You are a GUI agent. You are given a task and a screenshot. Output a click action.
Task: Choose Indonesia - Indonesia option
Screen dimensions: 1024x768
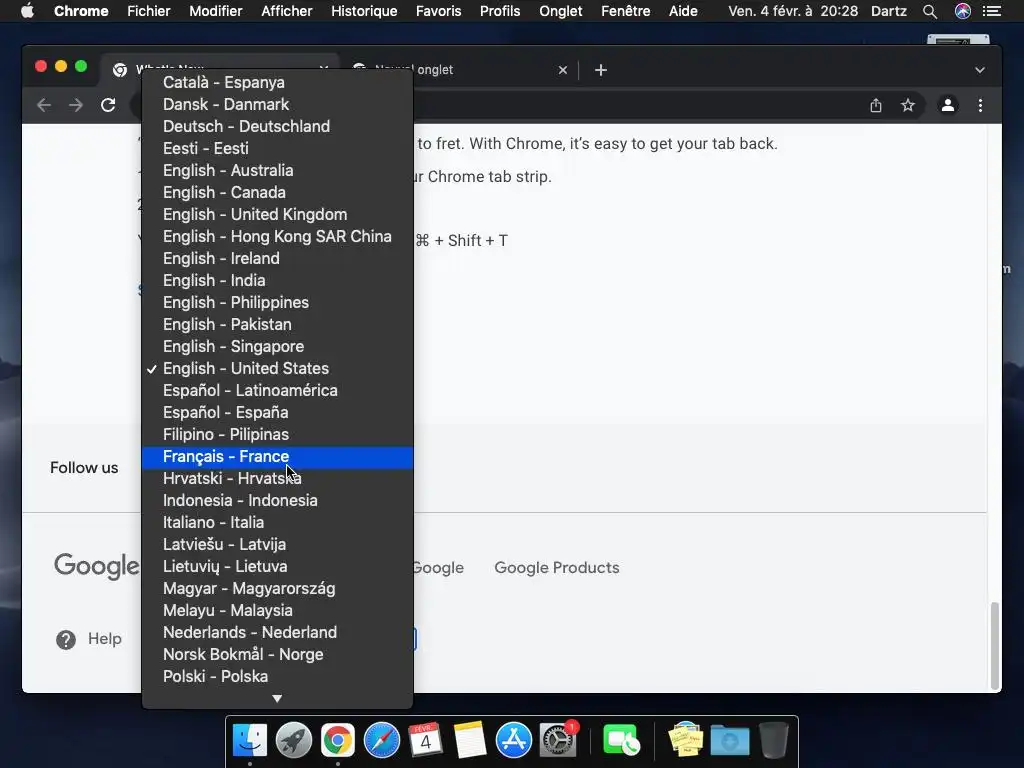click(x=277, y=500)
